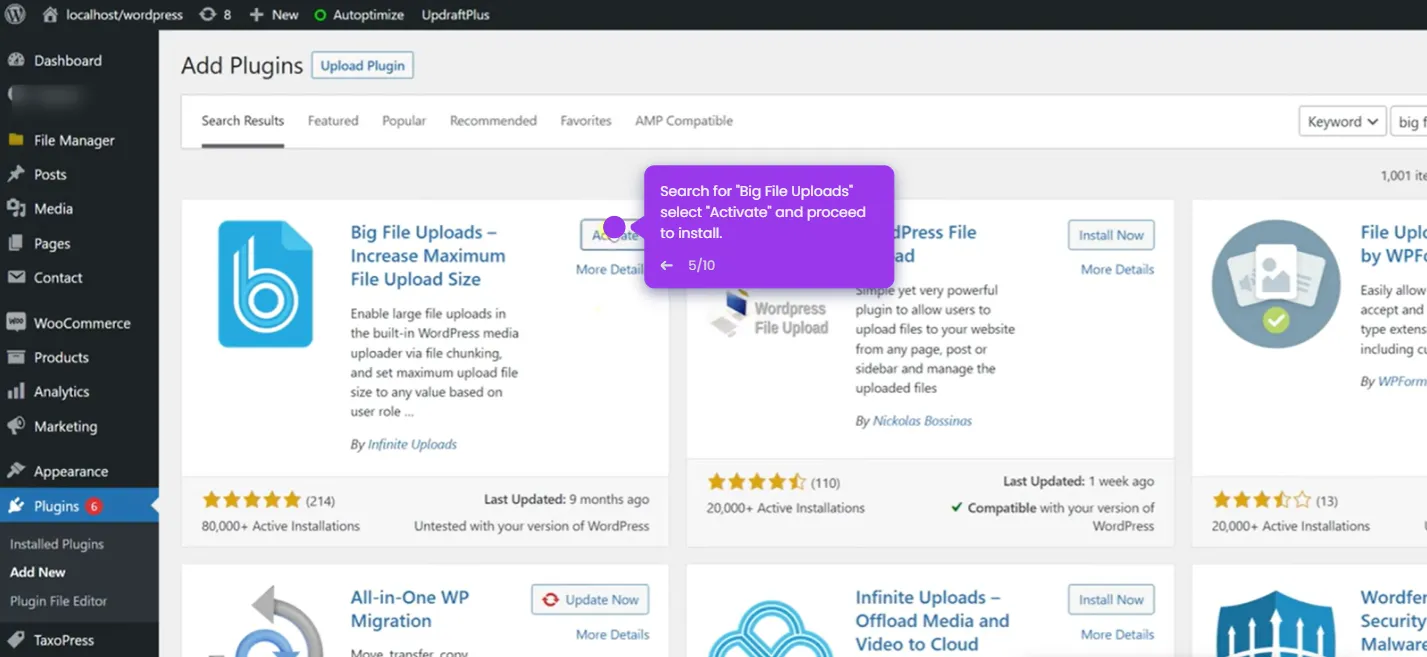Click the WooCommerce icon

click(x=16, y=323)
